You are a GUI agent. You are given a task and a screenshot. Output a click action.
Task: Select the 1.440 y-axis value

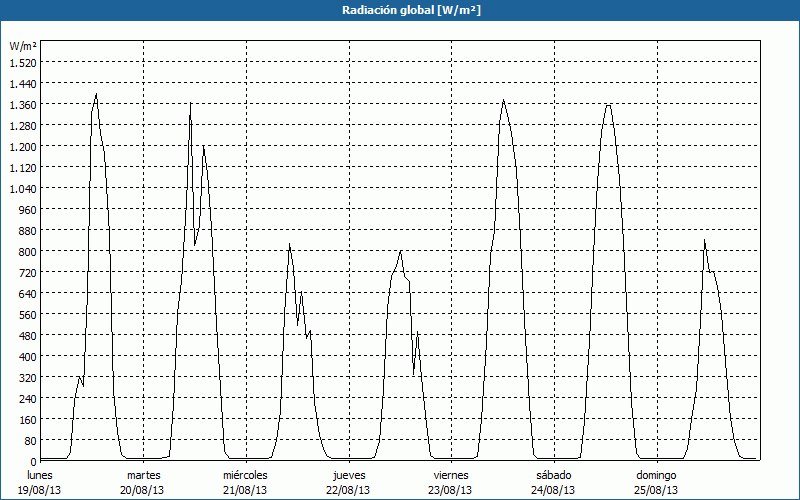tap(23, 83)
